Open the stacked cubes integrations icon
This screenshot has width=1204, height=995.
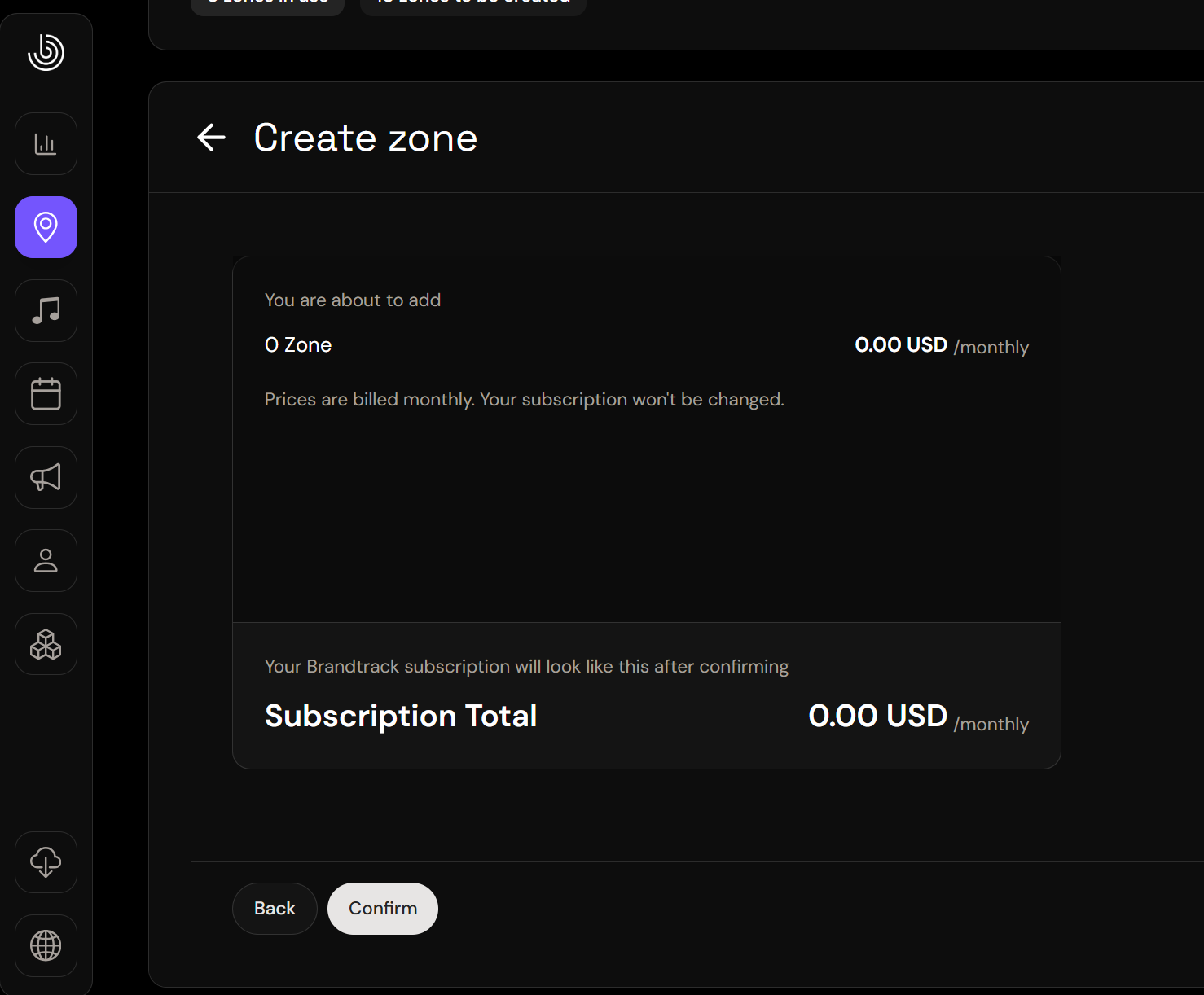(46, 644)
